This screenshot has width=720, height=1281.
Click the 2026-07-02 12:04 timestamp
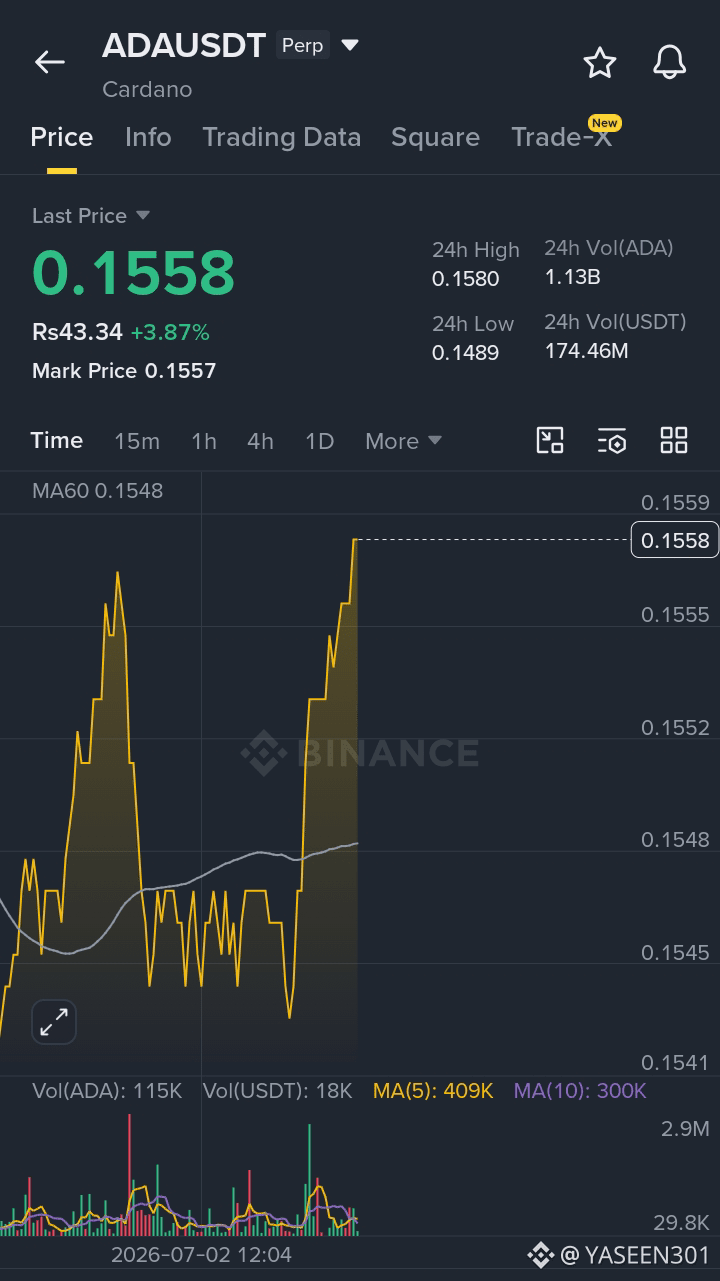(x=201, y=1254)
